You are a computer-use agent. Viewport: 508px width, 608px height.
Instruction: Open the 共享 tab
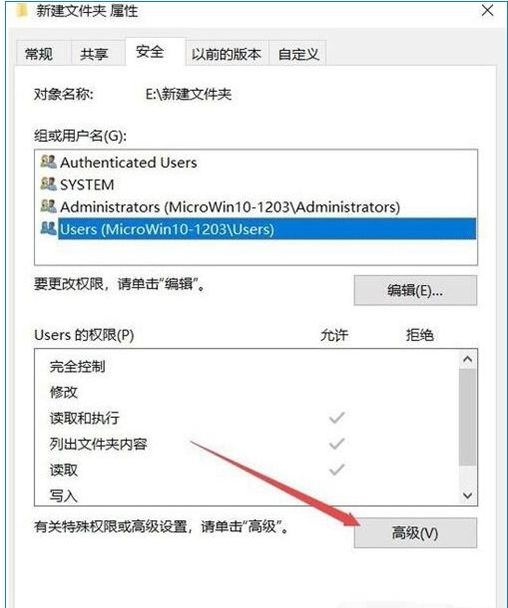pos(93,54)
